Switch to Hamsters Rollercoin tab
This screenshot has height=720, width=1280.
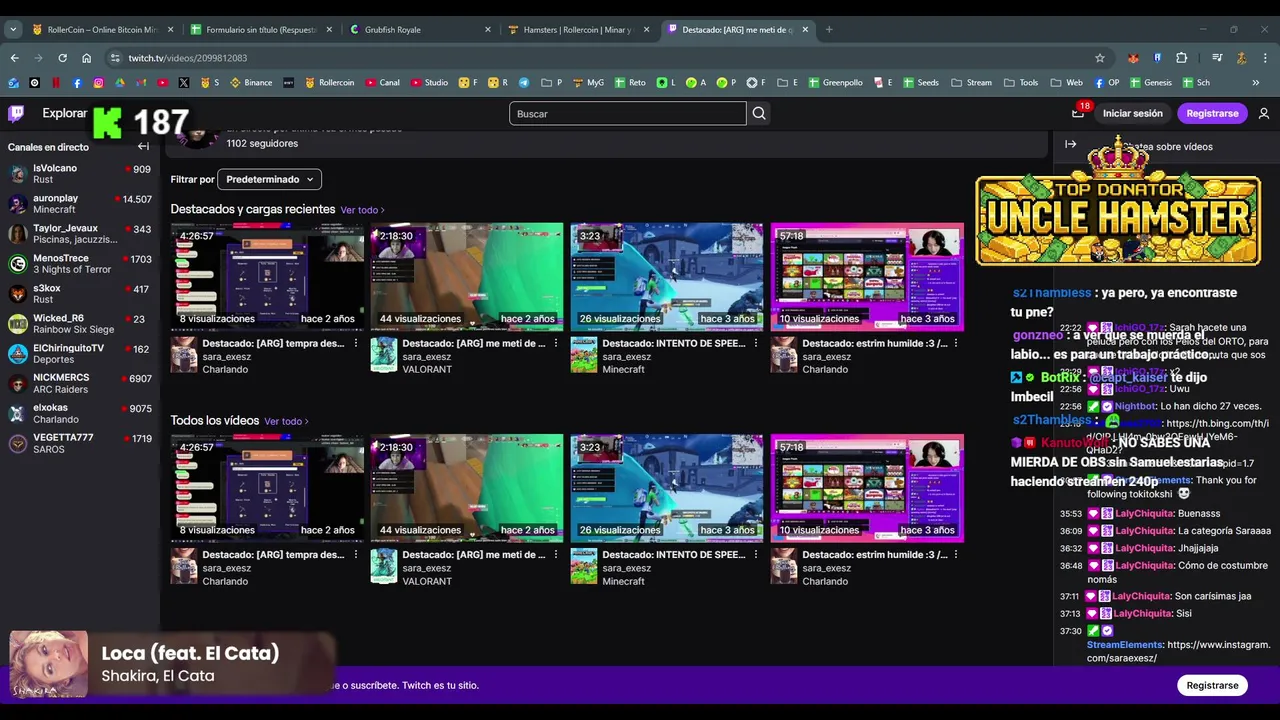point(579,30)
